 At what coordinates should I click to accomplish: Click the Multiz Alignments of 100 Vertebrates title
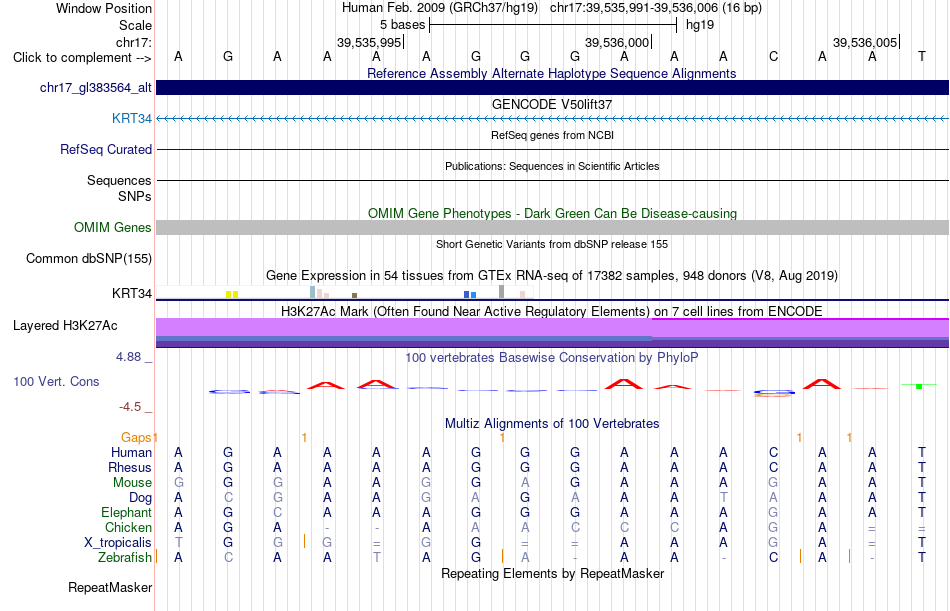[x=552, y=424]
